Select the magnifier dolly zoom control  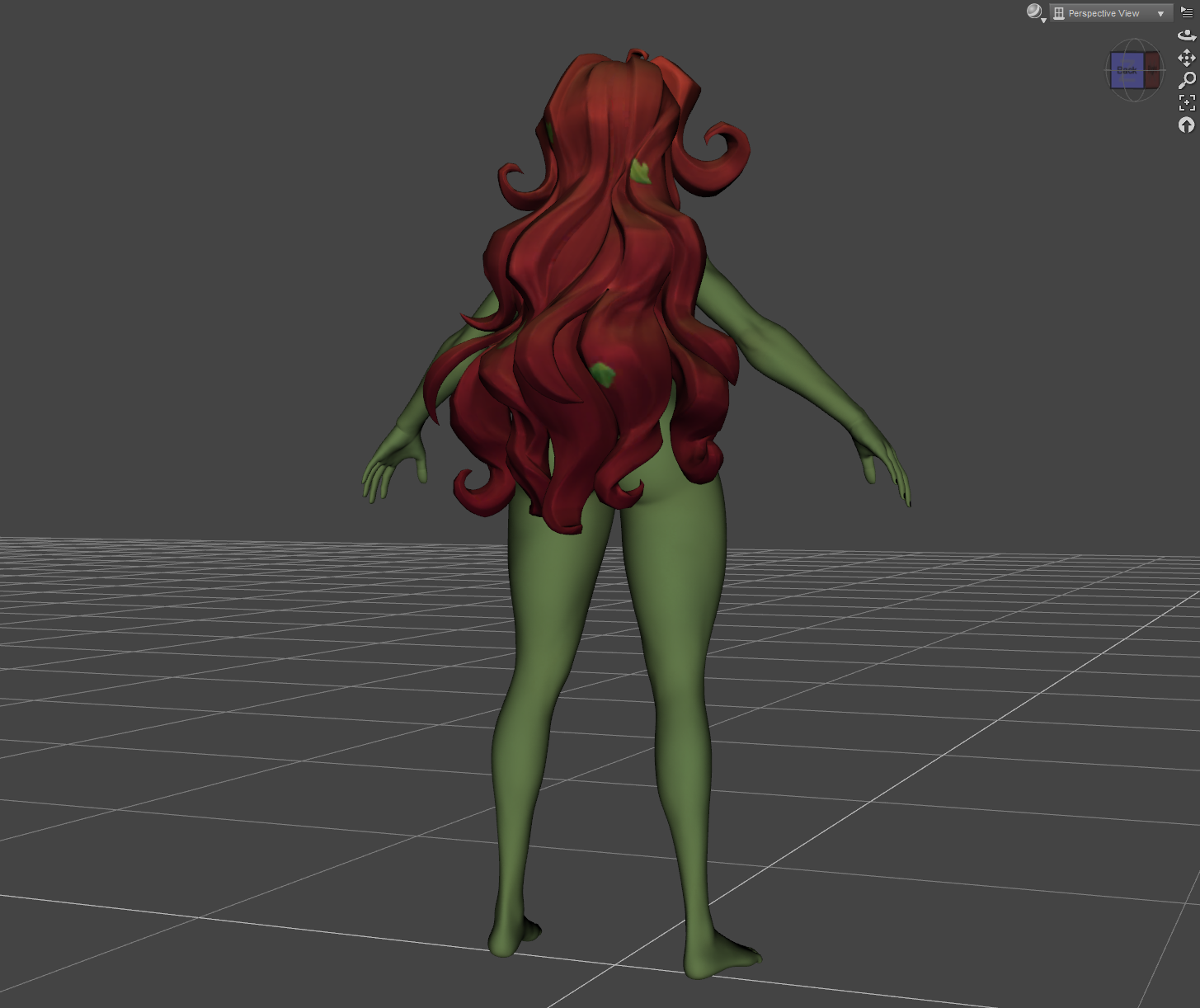click(x=1187, y=80)
